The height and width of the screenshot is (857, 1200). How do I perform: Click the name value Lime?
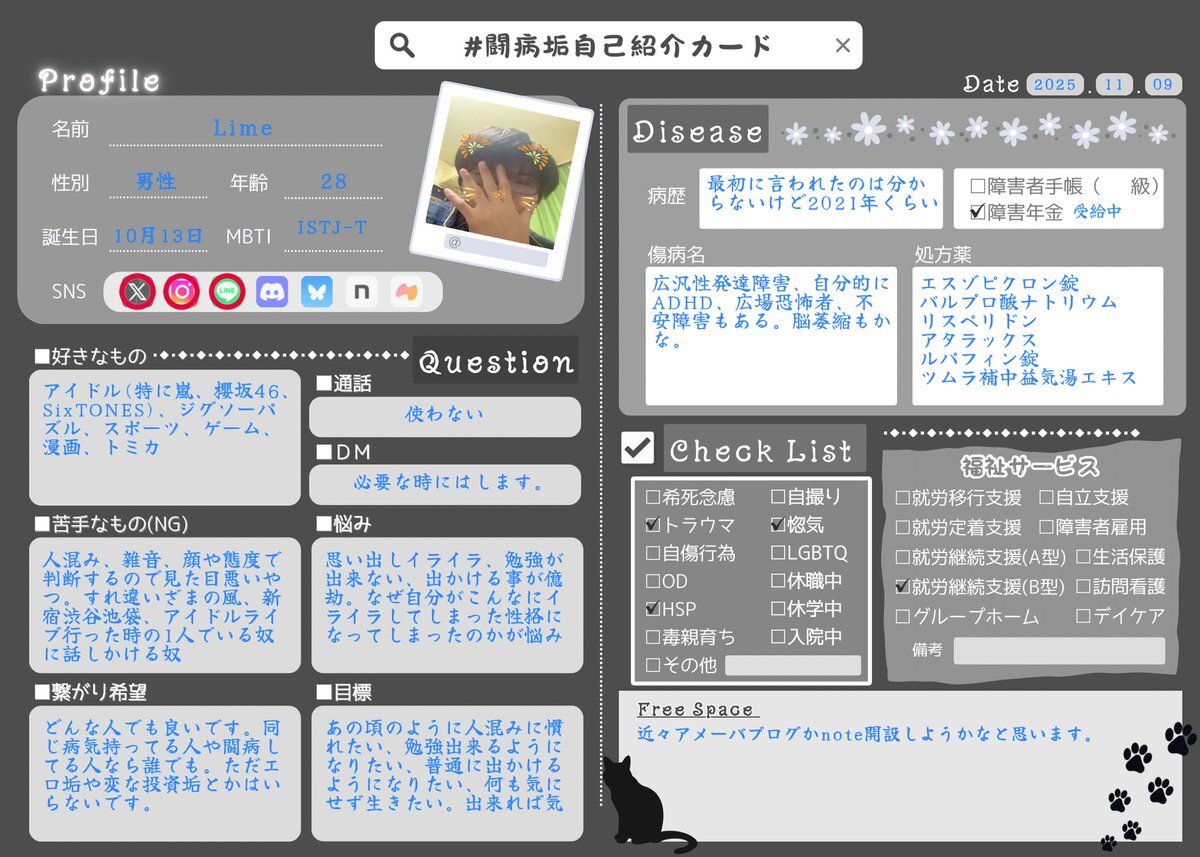click(x=242, y=128)
